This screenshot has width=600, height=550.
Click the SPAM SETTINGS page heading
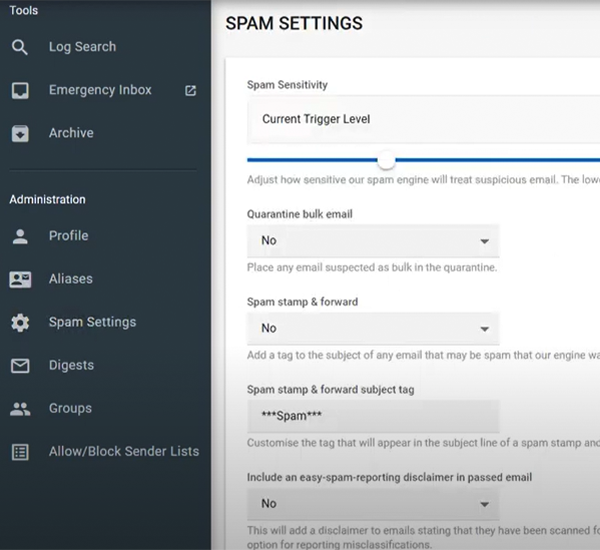(x=294, y=23)
